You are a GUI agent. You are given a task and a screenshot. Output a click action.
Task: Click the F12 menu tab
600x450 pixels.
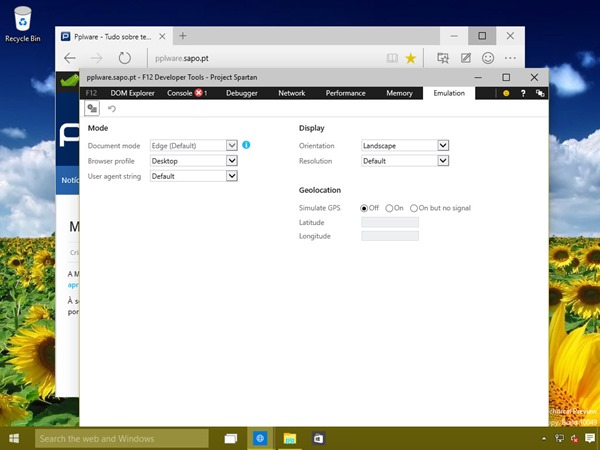(91, 93)
